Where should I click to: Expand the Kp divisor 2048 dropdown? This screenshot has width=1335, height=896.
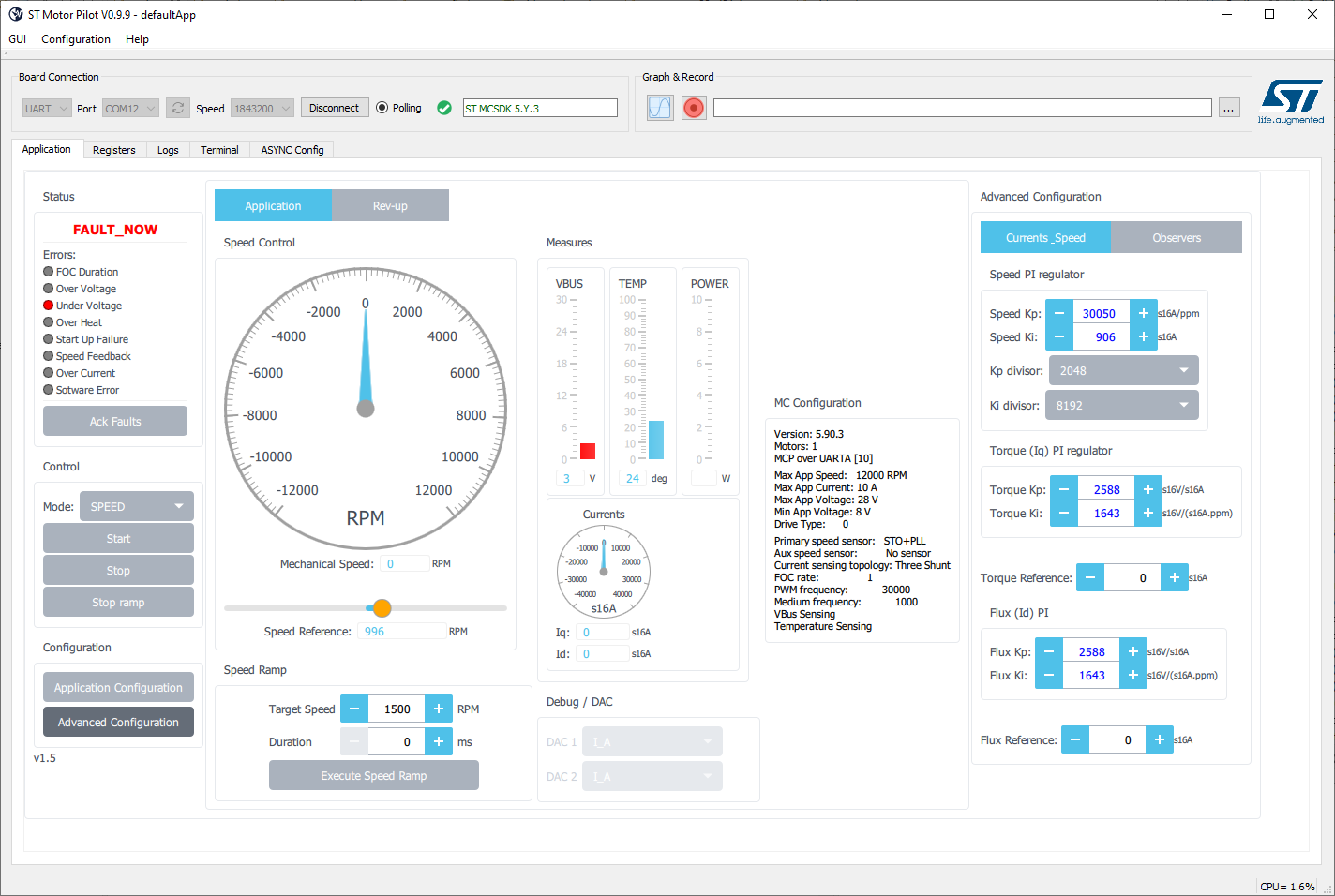coord(1123,370)
